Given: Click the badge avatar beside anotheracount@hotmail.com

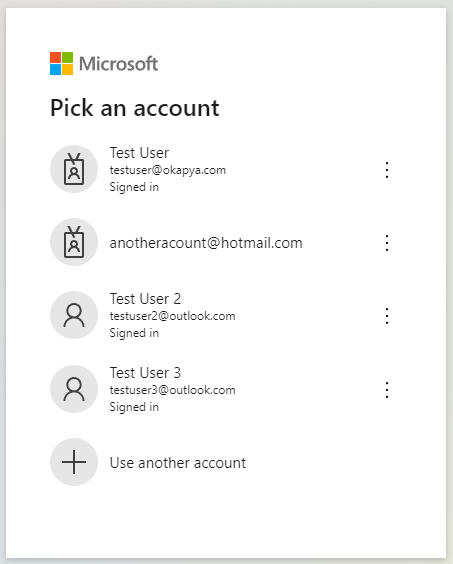Looking at the screenshot, I should (74, 242).
